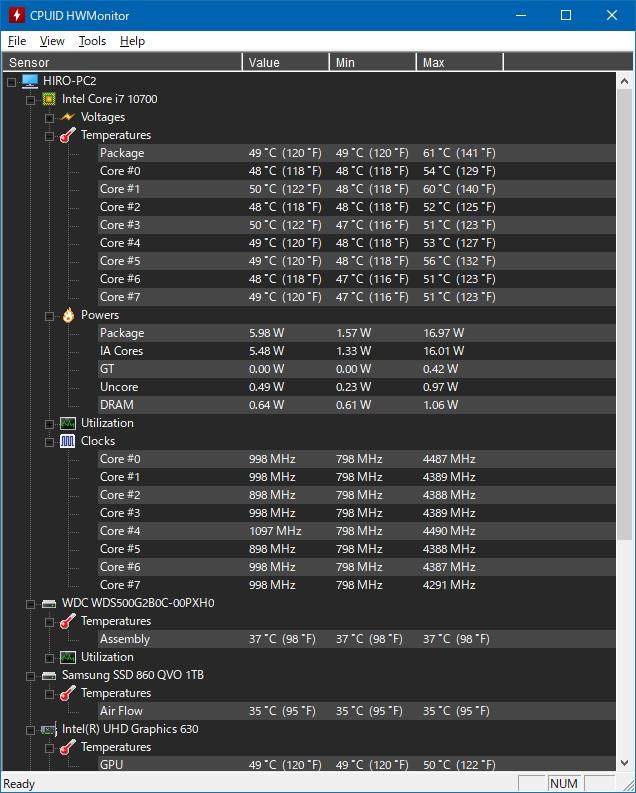The height and width of the screenshot is (793, 636).
Task: Collapse the WDC WDS500G2B0C drive node
Action: 30,604
